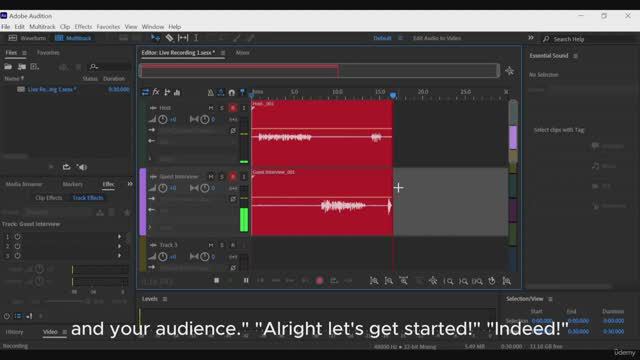Viewport: 640px width, 360px height.
Task: Expand hidden panel tabs next to Effects Rack
Action: tap(130, 184)
